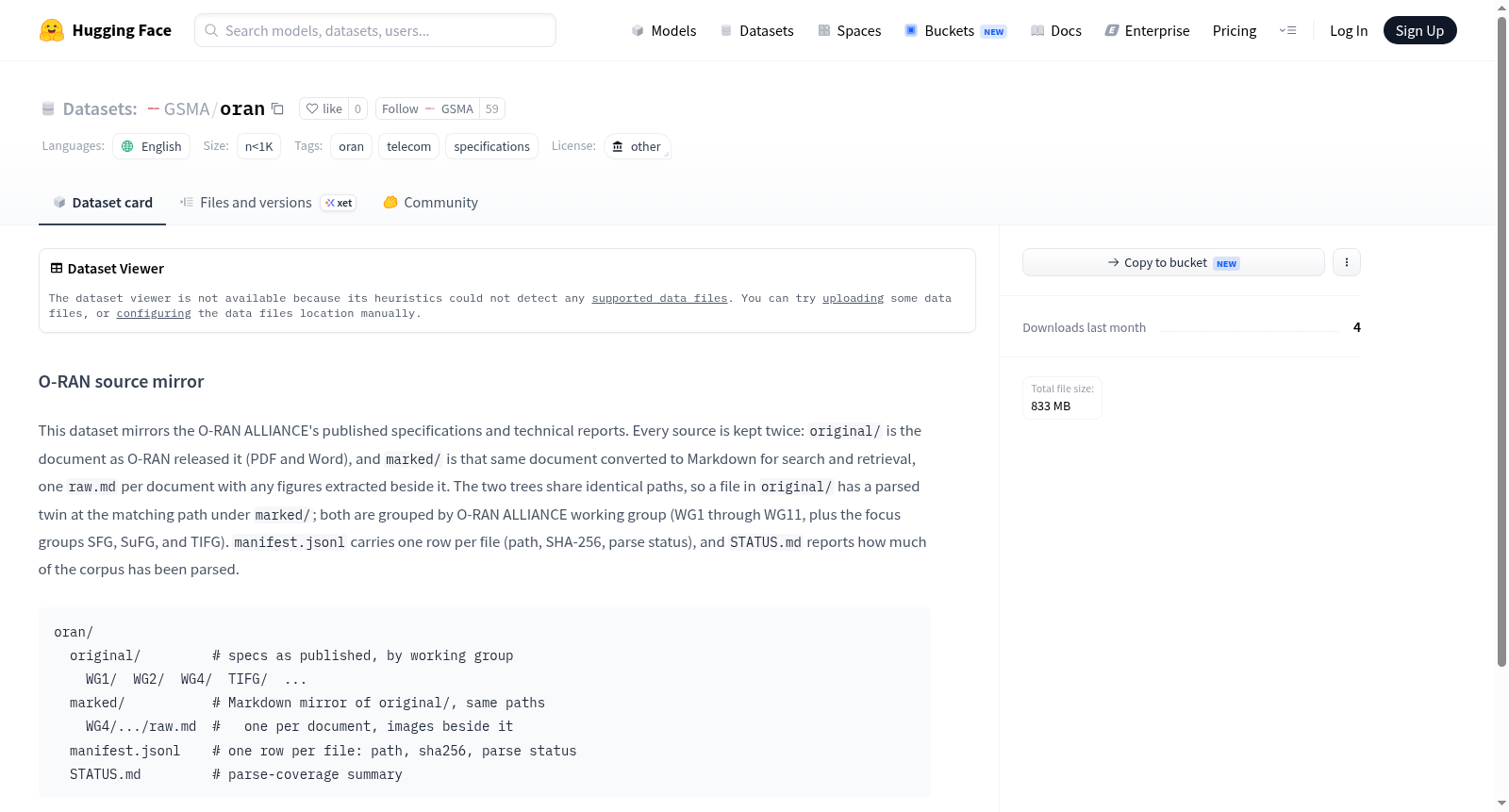Go to Datasets section
Viewport: 1509px width, 812px height.
click(756, 30)
